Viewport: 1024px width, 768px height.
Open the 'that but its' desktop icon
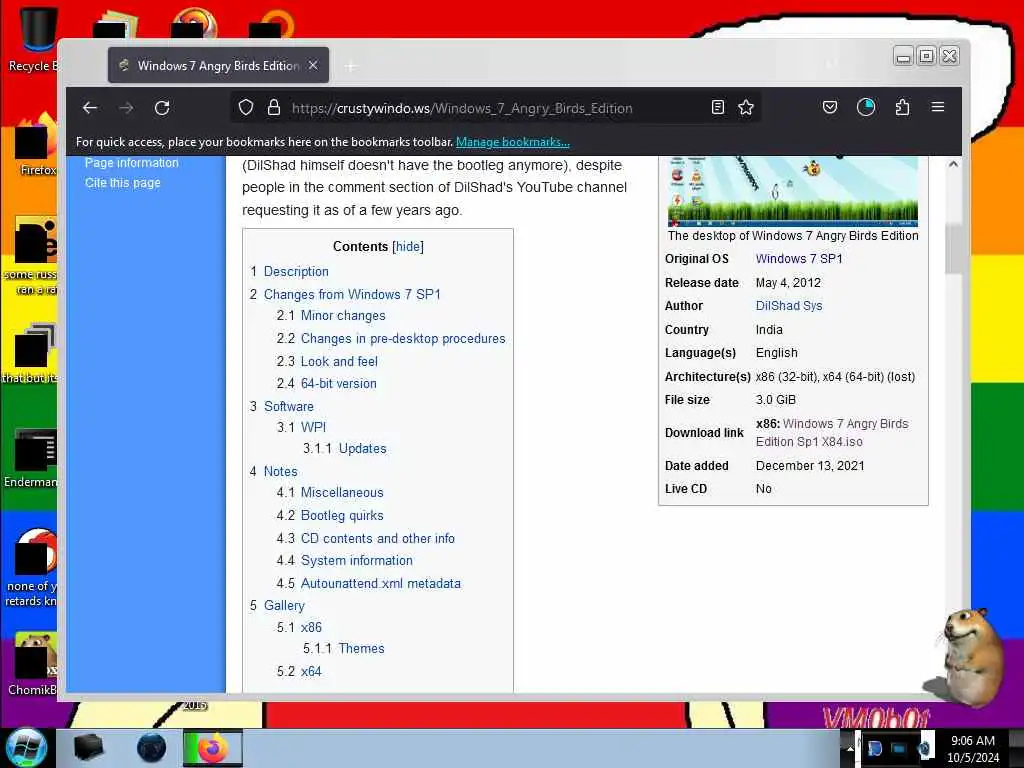pos(31,353)
